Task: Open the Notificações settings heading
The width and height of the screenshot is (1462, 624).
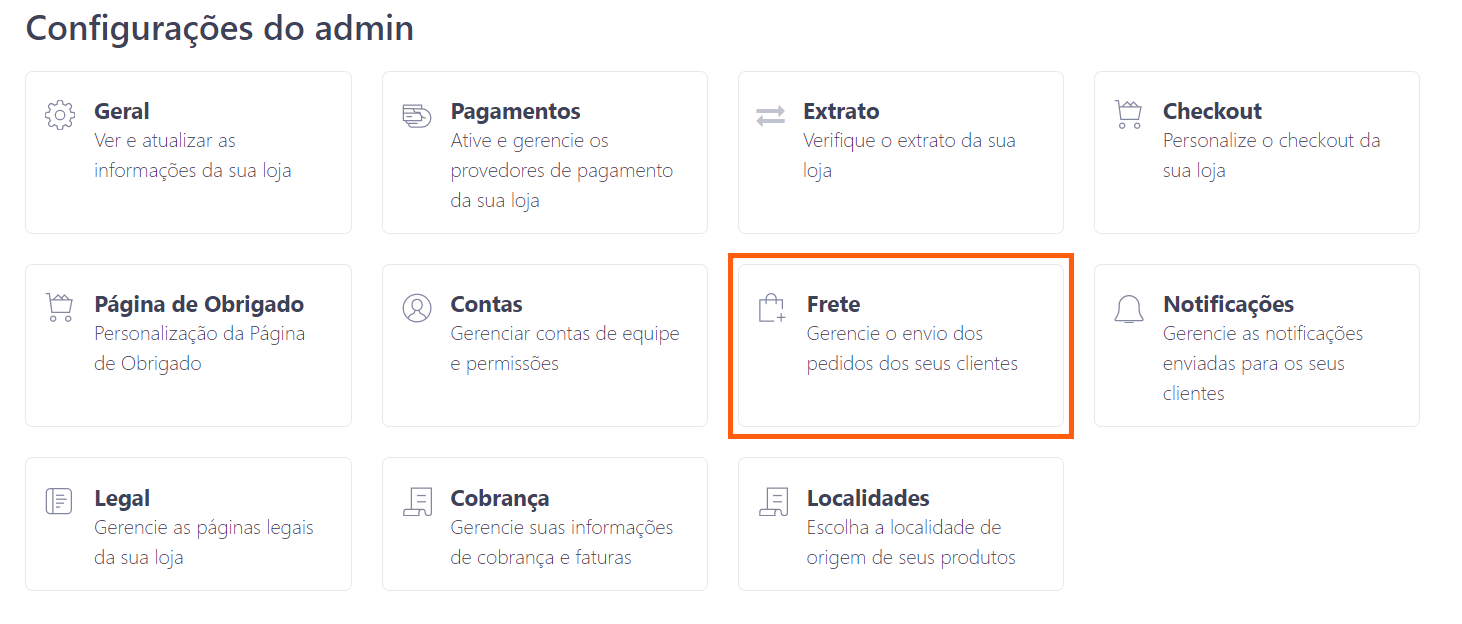Action: (1228, 304)
